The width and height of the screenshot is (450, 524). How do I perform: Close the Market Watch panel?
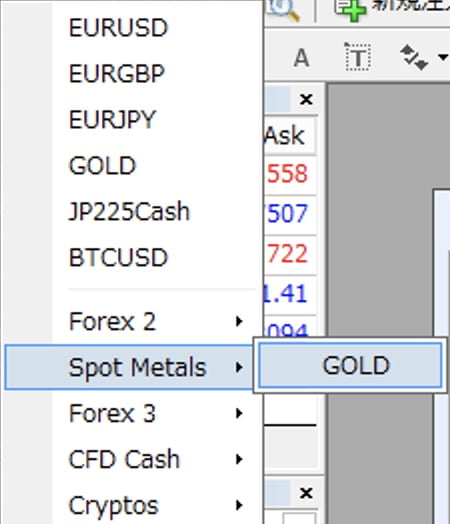coord(306,99)
